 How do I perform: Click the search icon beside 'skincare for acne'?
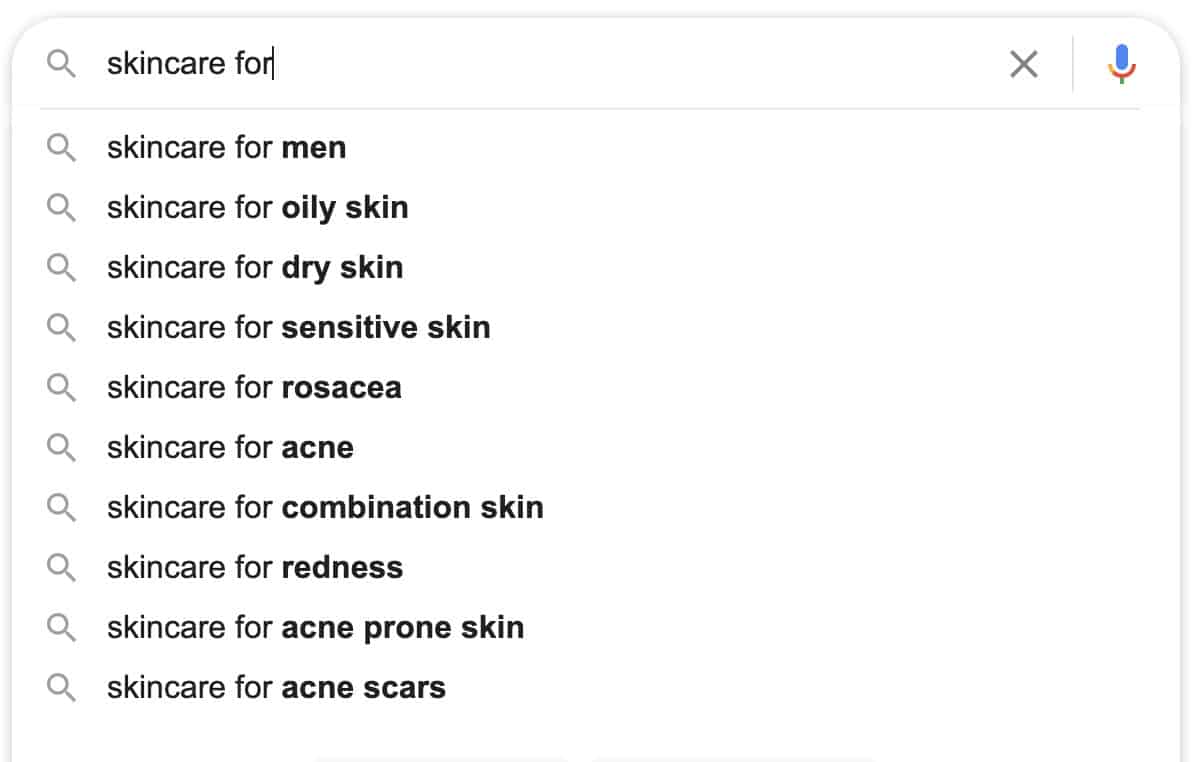(61, 447)
